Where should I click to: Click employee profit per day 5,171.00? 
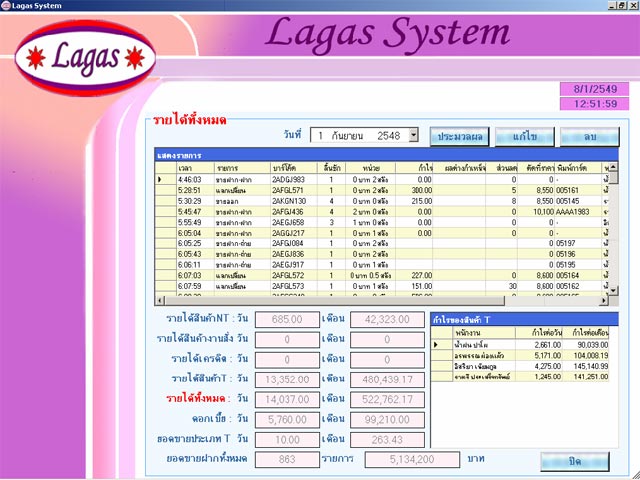(539, 356)
